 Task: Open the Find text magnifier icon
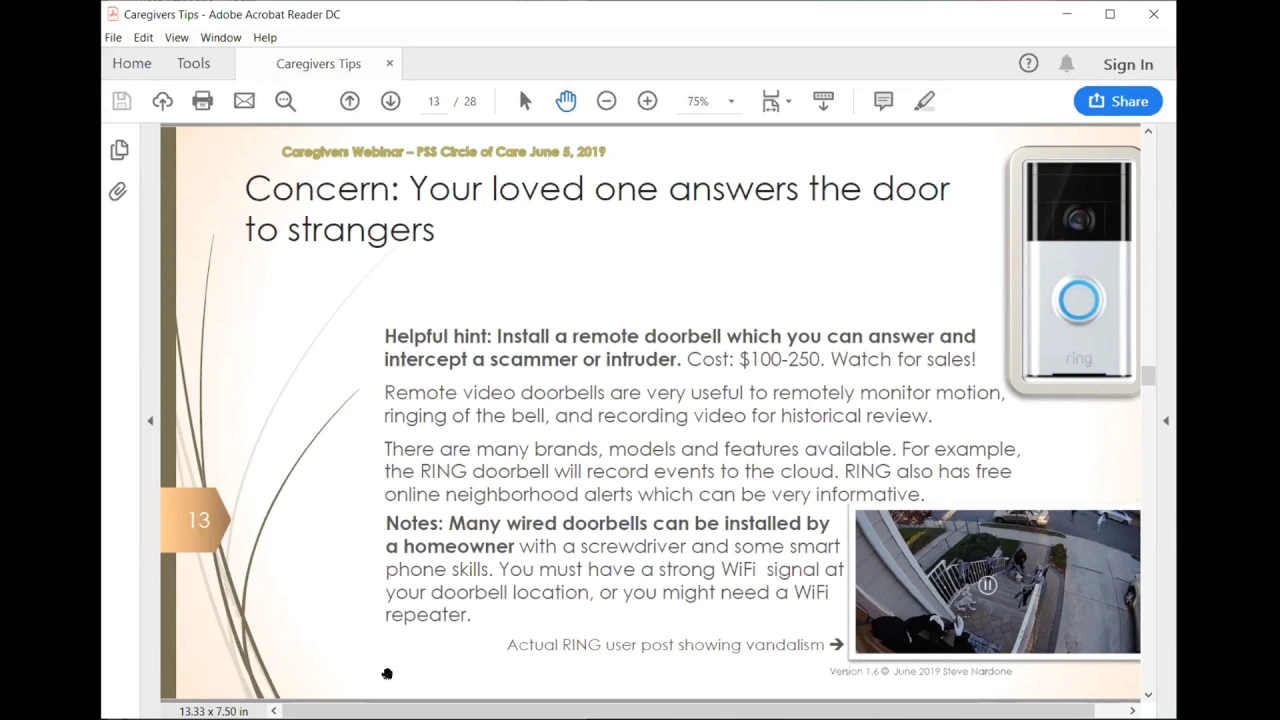pos(285,101)
